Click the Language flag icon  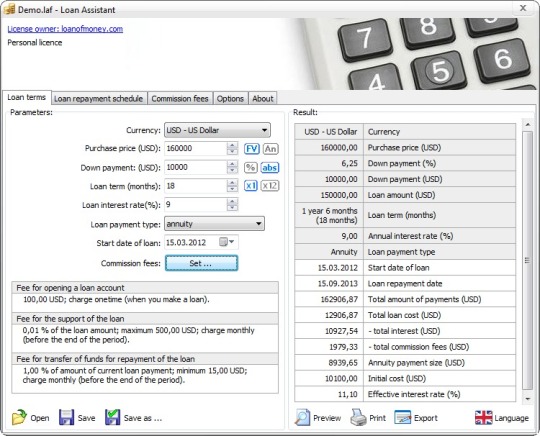484,417
